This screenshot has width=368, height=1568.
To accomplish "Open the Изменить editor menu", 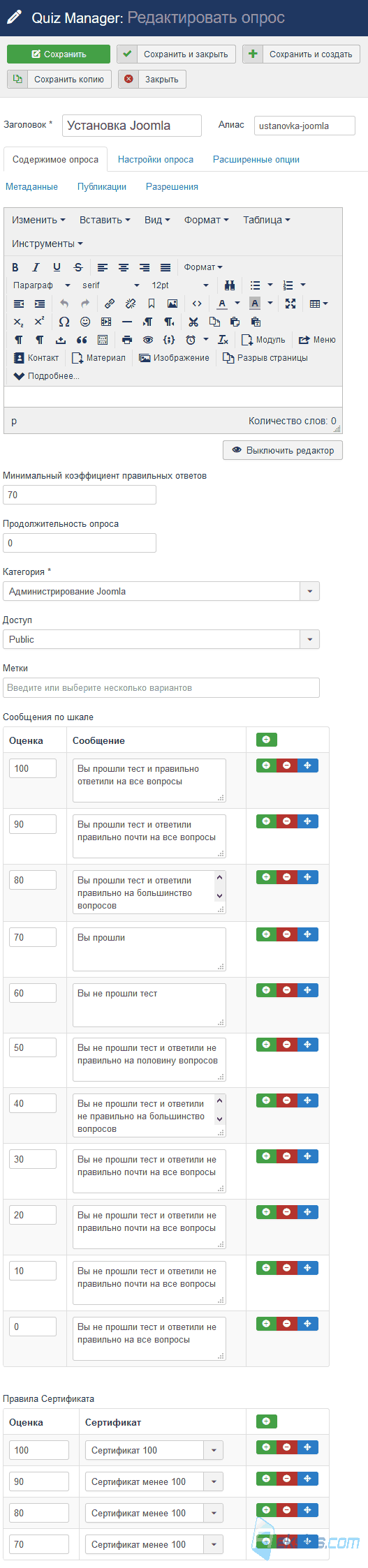I will pyautogui.click(x=38, y=220).
